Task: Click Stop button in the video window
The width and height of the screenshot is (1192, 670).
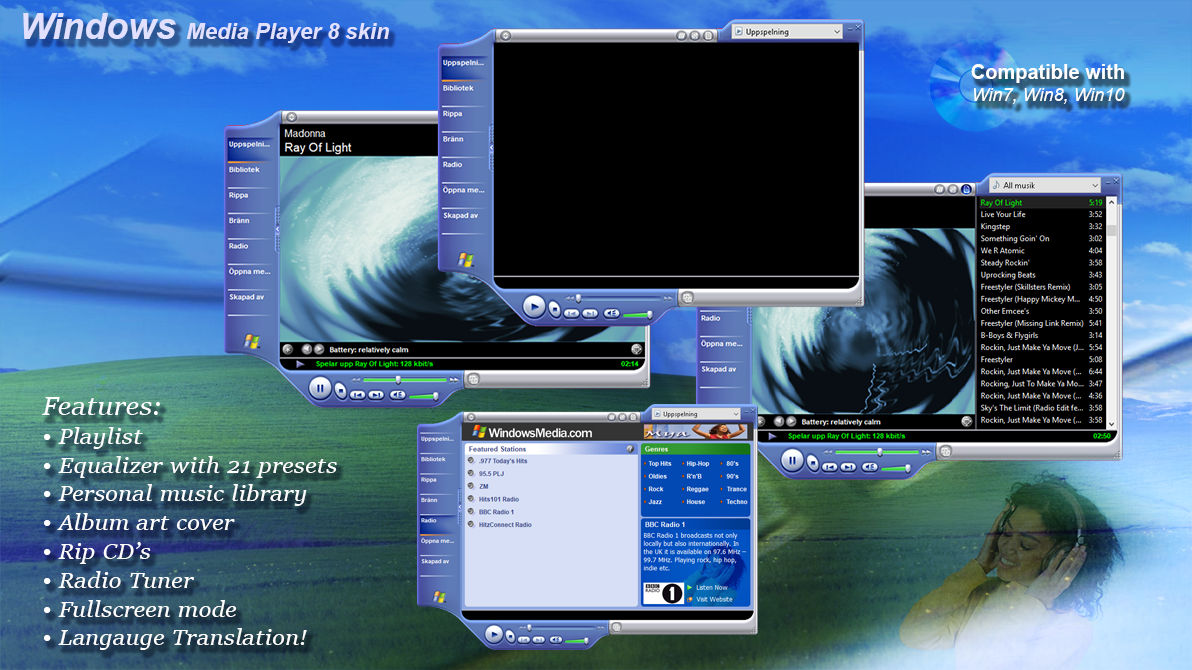Action: point(554,310)
